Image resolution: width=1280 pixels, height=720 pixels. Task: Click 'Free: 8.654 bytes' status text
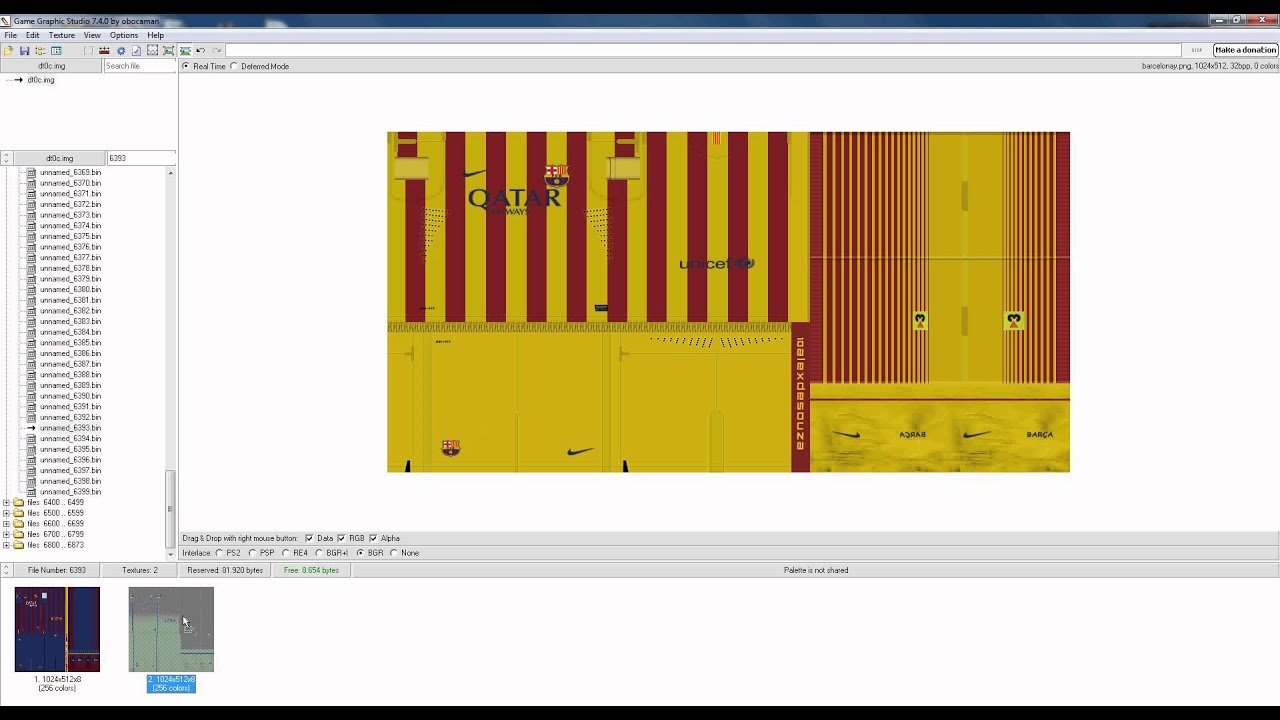click(311, 570)
